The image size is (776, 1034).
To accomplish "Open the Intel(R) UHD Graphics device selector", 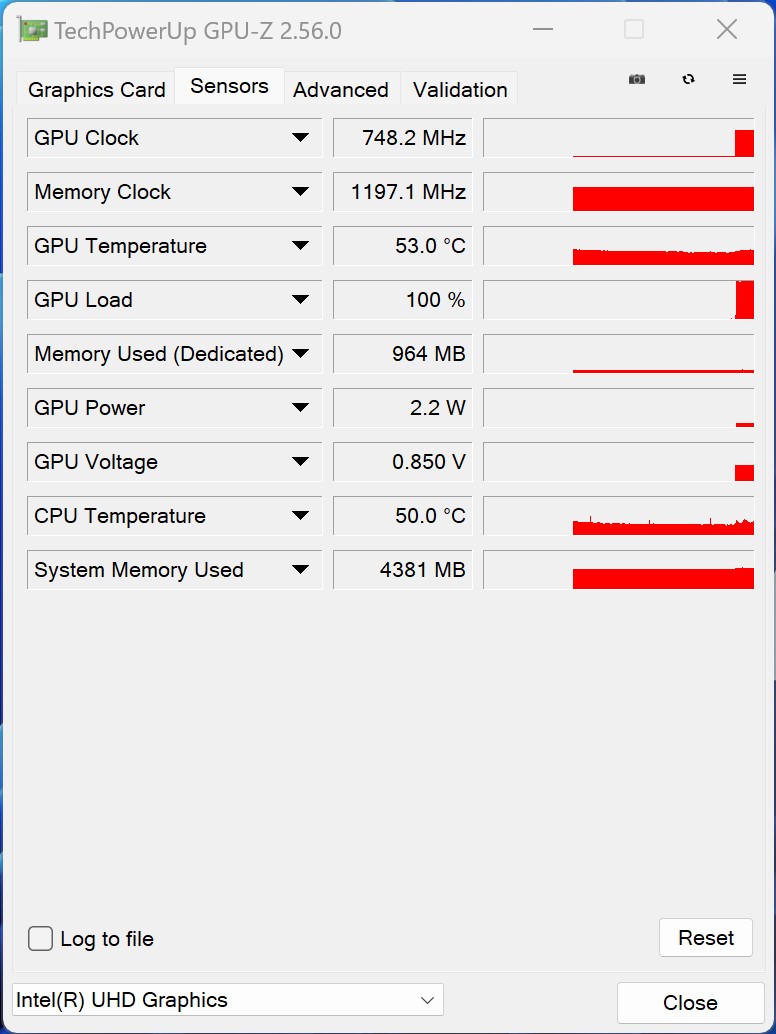I will (227, 1000).
